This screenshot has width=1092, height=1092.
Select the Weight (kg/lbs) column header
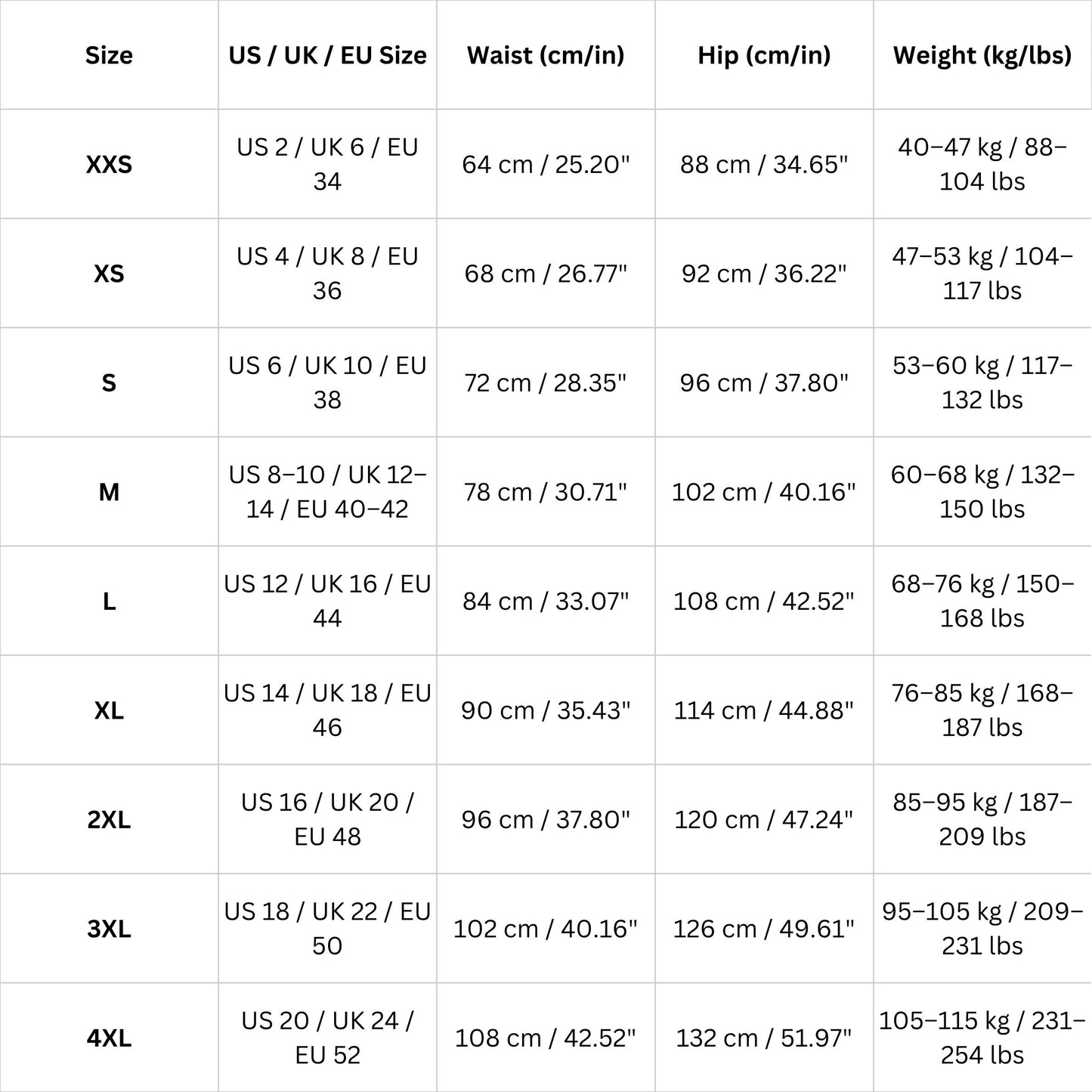[982, 55]
